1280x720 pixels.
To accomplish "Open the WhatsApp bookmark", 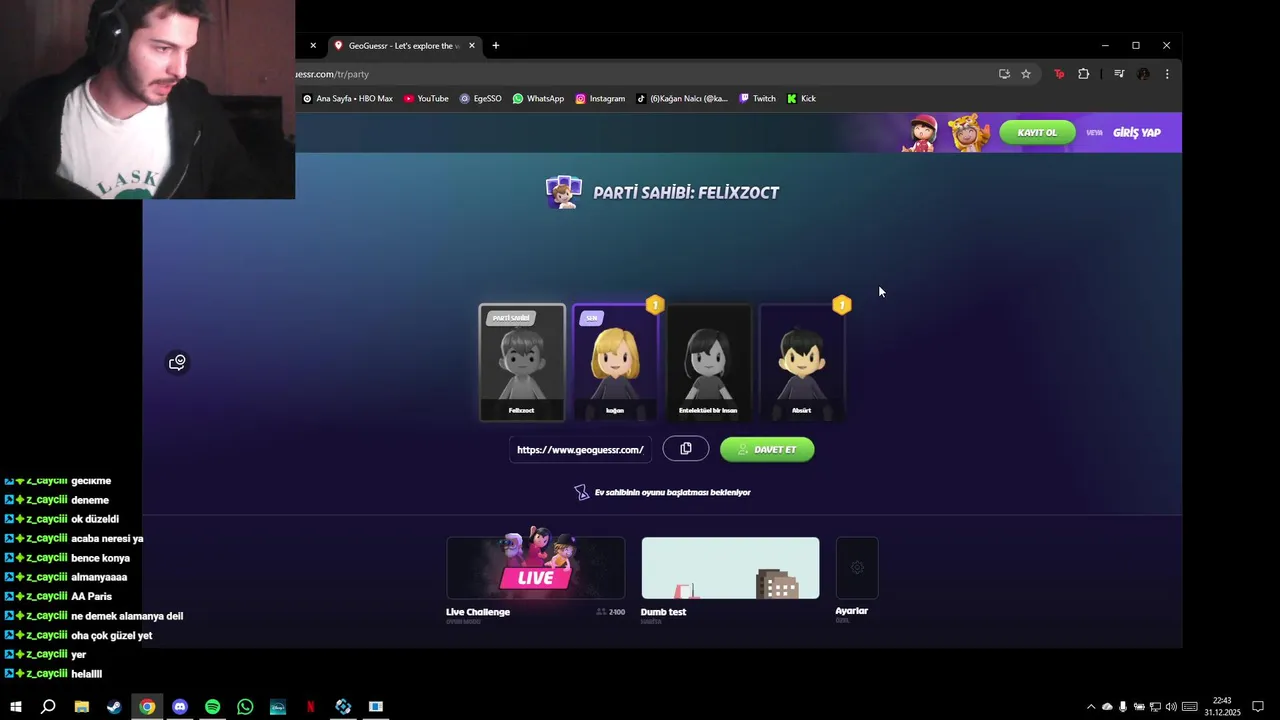I will (538, 99).
